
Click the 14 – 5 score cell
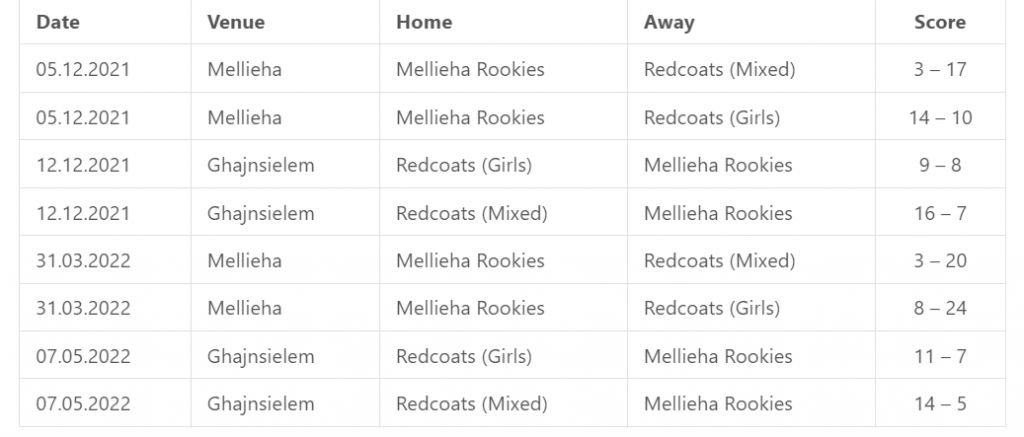(940, 404)
